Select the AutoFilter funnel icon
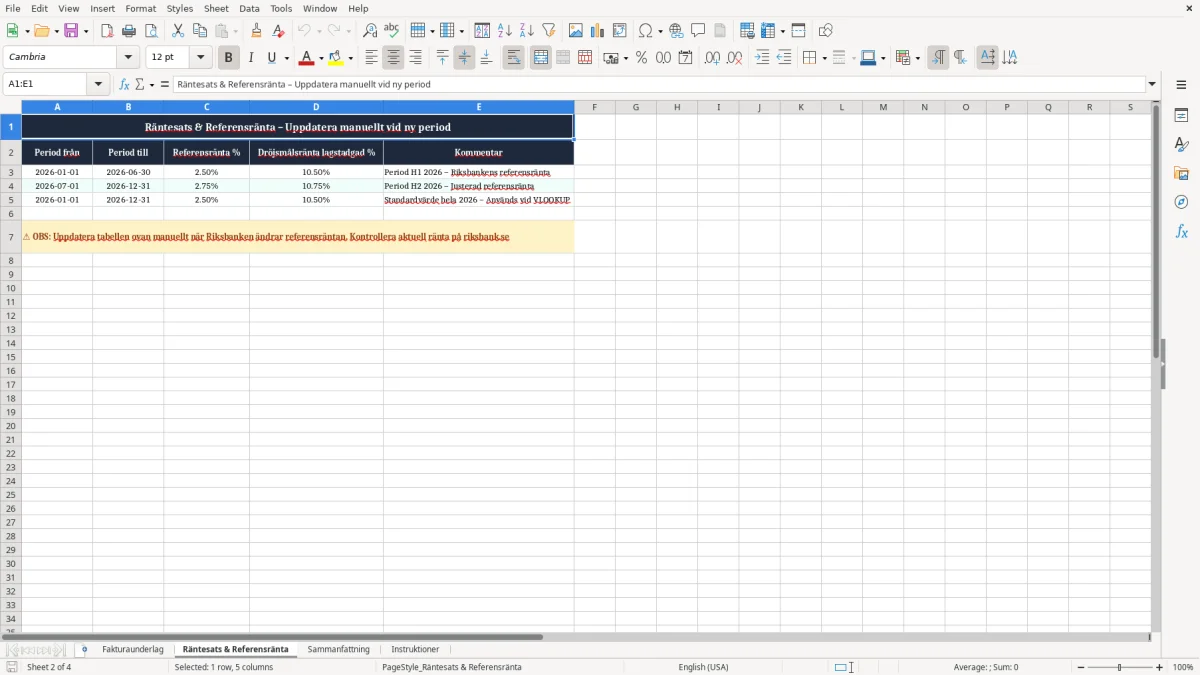The height and width of the screenshot is (675, 1200). pos(549,31)
